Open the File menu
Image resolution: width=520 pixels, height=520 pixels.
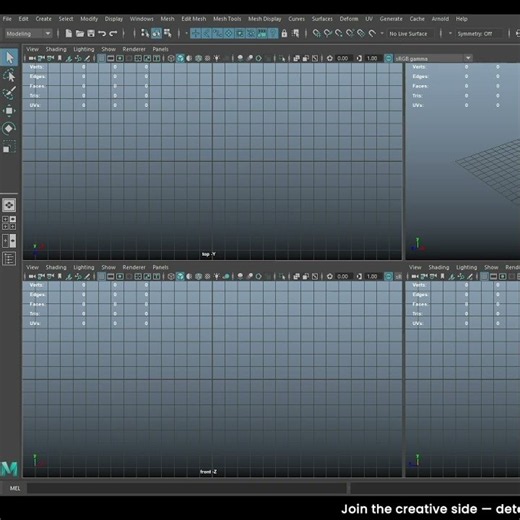point(7,19)
